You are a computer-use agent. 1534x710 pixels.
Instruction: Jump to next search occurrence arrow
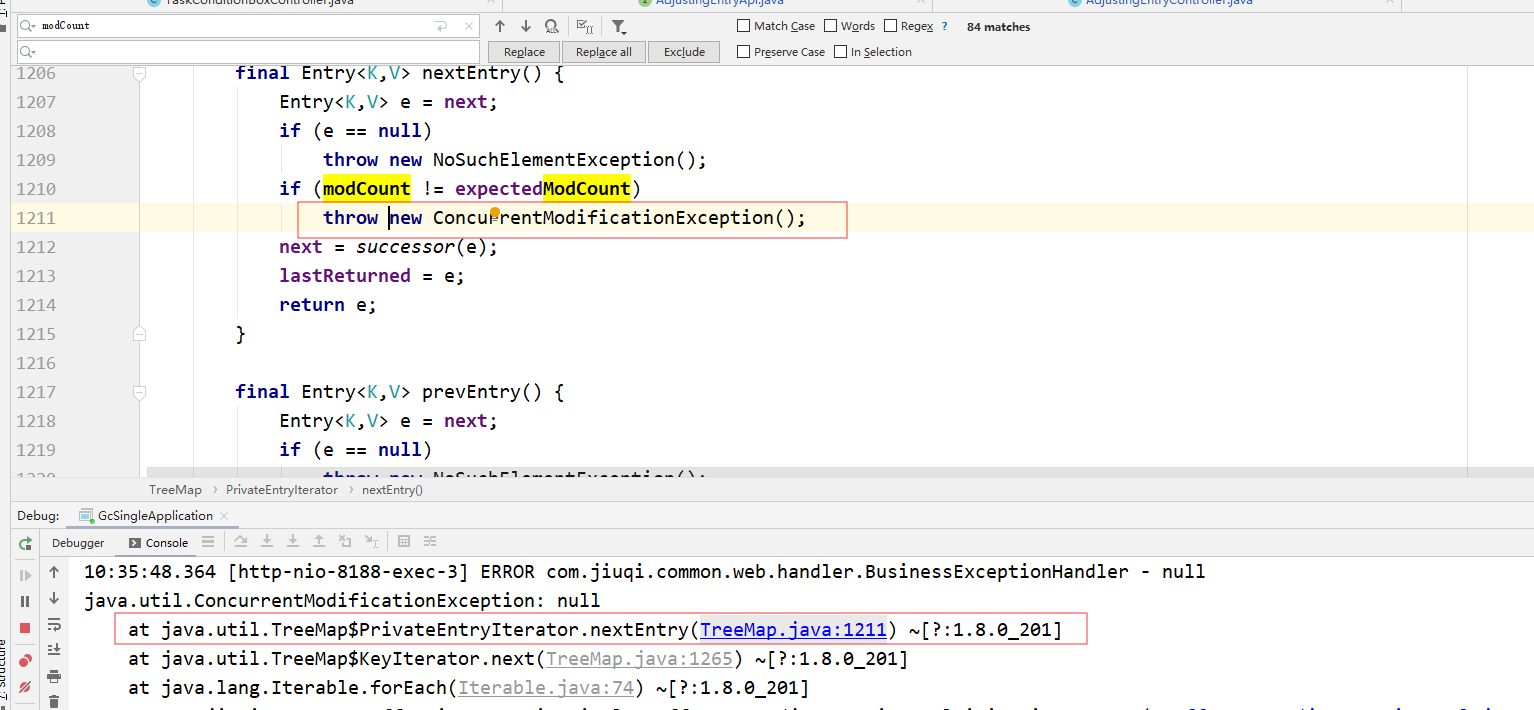click(x=526, y=26)
